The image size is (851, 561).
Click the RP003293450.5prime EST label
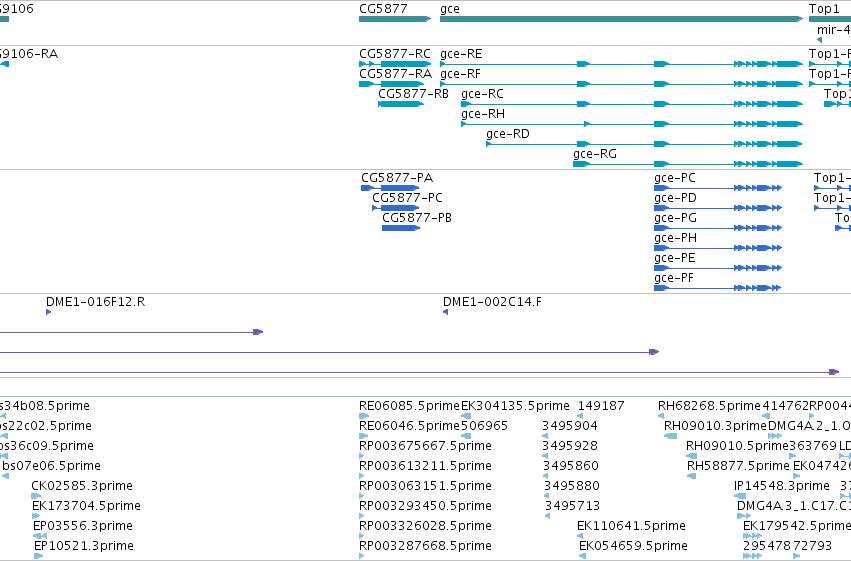[426, 506]
